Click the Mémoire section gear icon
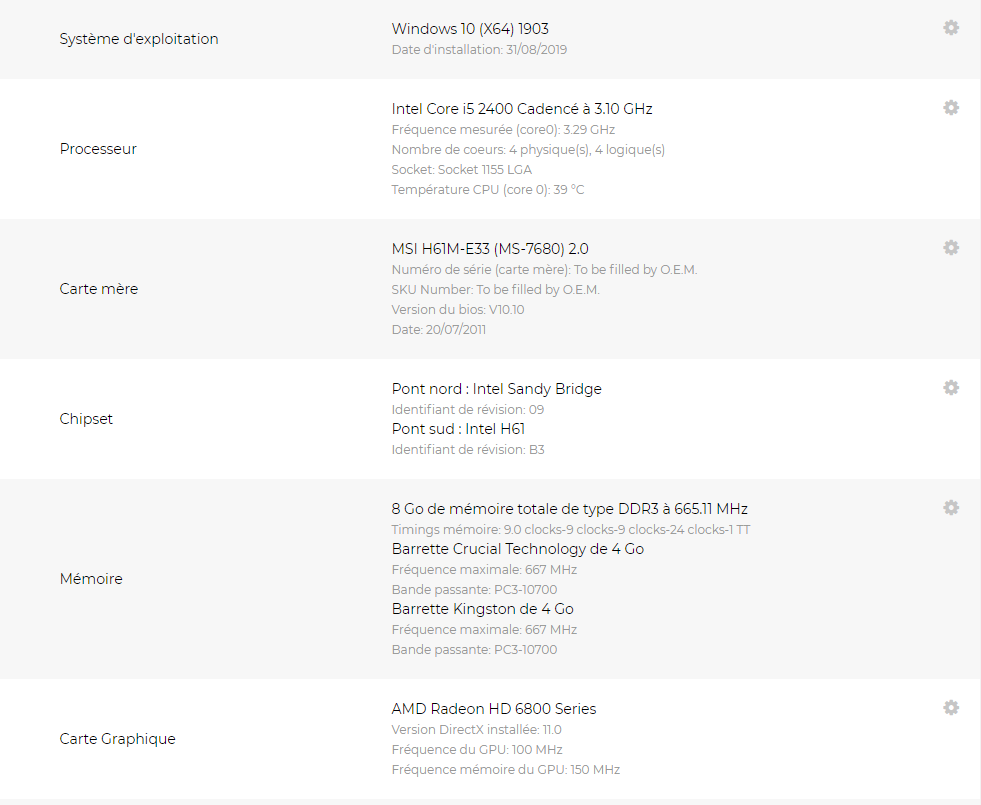This screenshot has height=805, width=981. tap(951, 508)
